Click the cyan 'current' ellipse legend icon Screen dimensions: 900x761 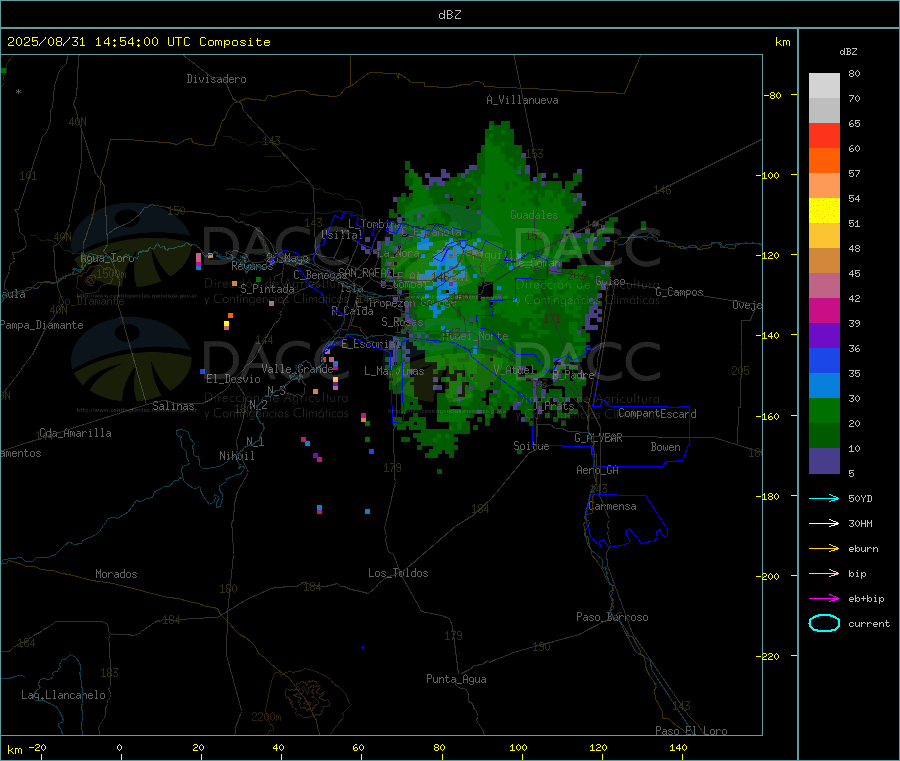(x=824, y=623)
